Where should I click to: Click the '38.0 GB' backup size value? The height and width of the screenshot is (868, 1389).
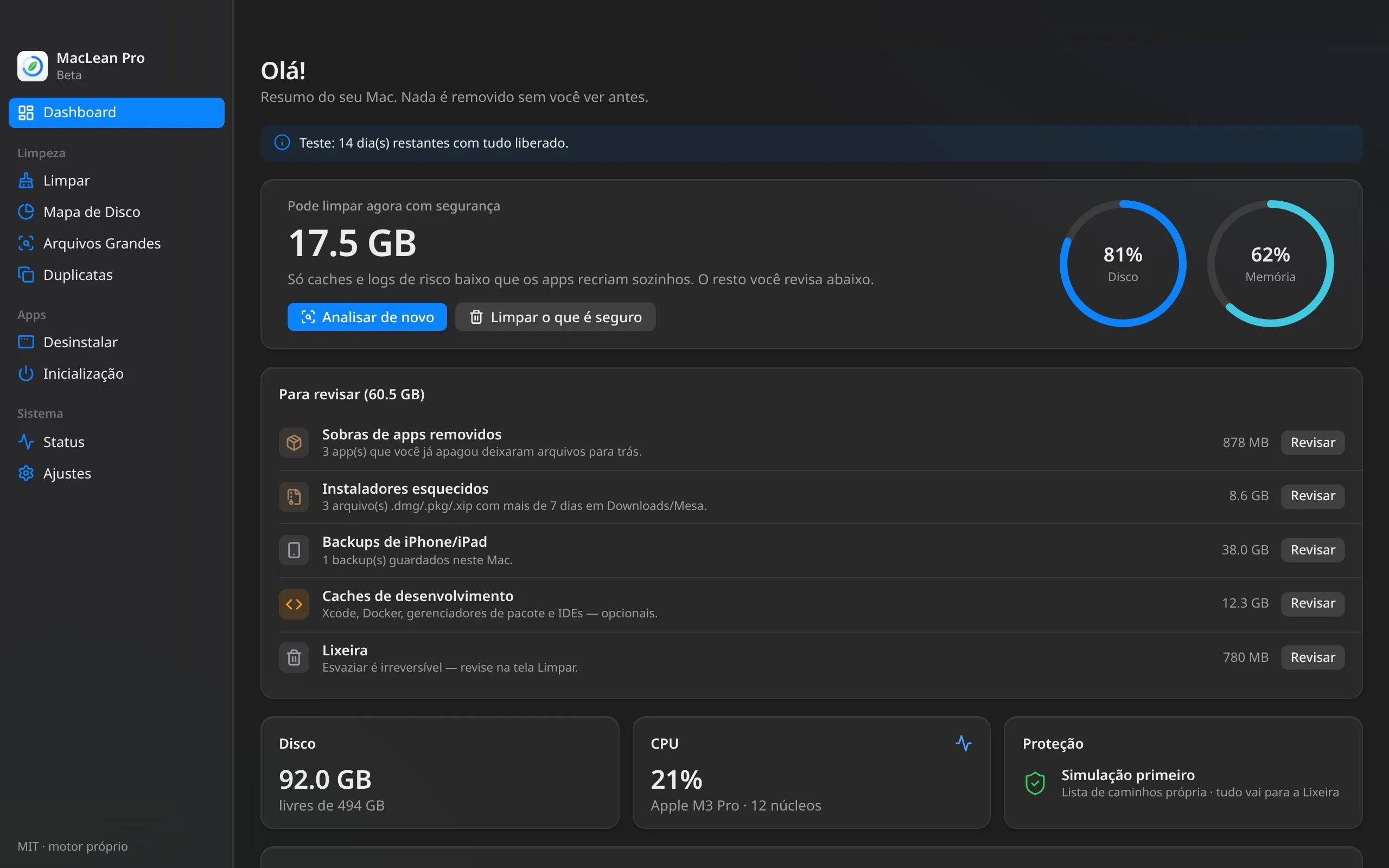coord(1245,550)
